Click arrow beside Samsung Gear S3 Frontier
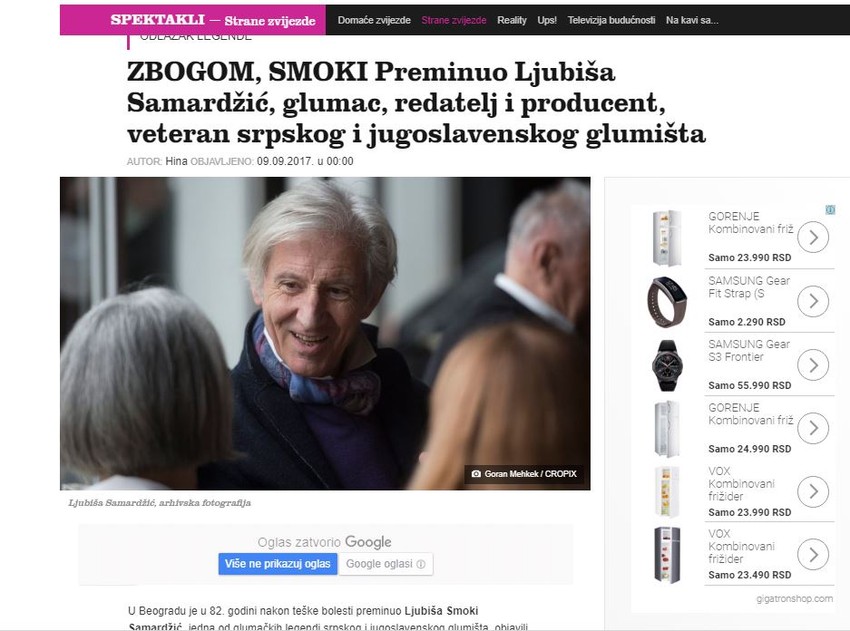The image size is (850, 631). coord(813,365)
